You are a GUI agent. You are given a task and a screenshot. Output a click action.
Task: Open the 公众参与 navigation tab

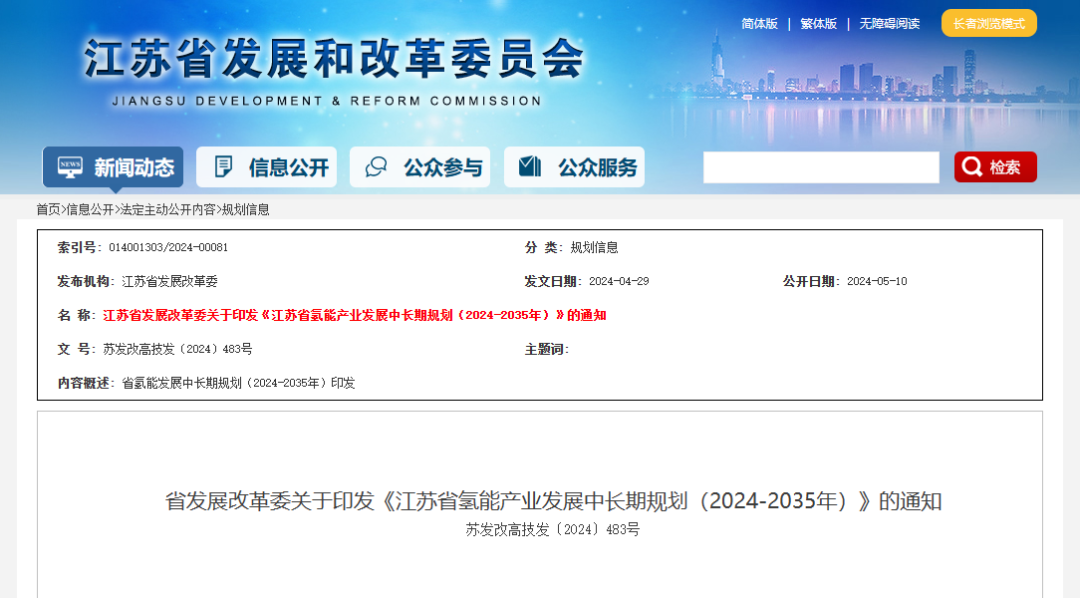pos(420,167)
